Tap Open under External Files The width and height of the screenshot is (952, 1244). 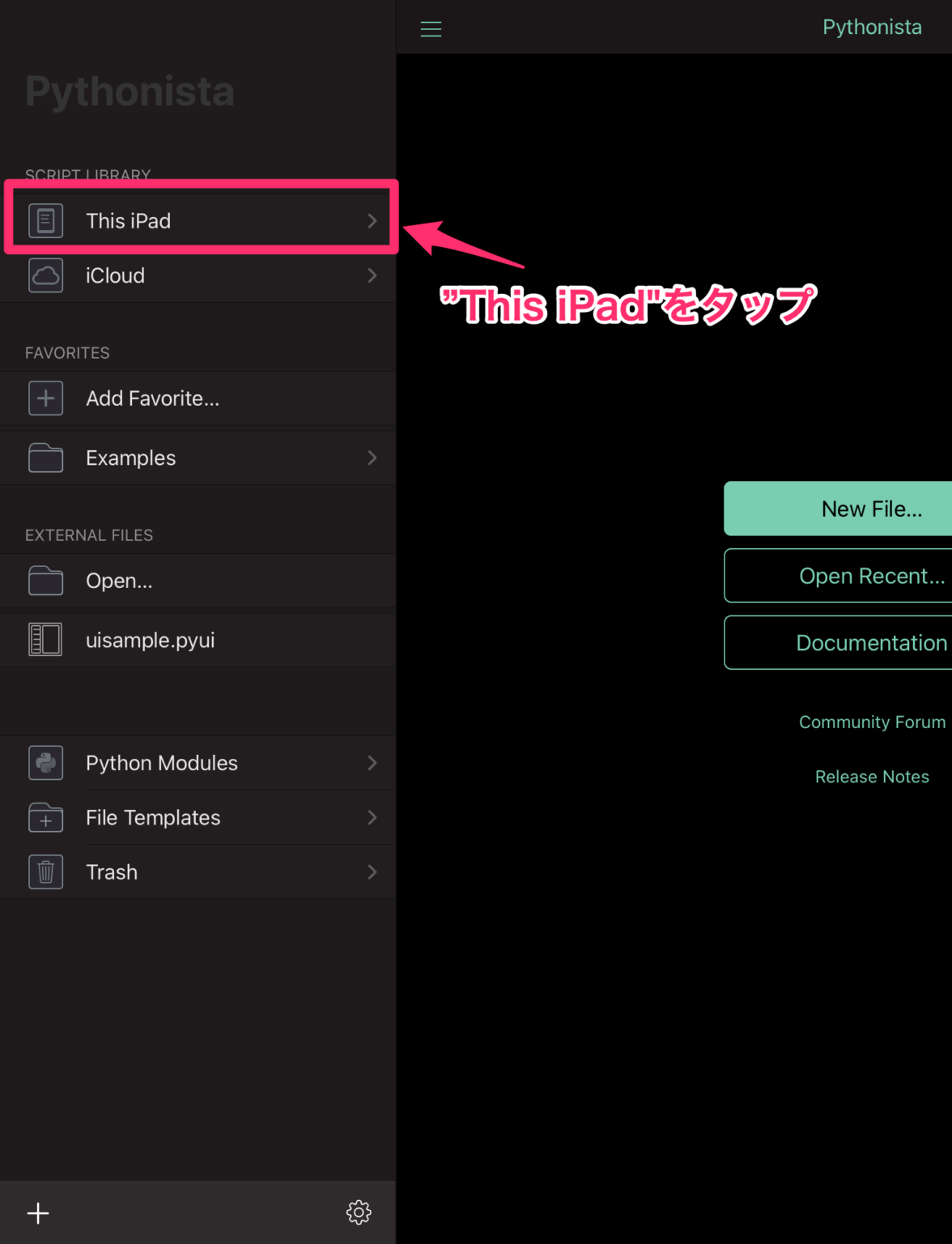click(x=119, y=581)
